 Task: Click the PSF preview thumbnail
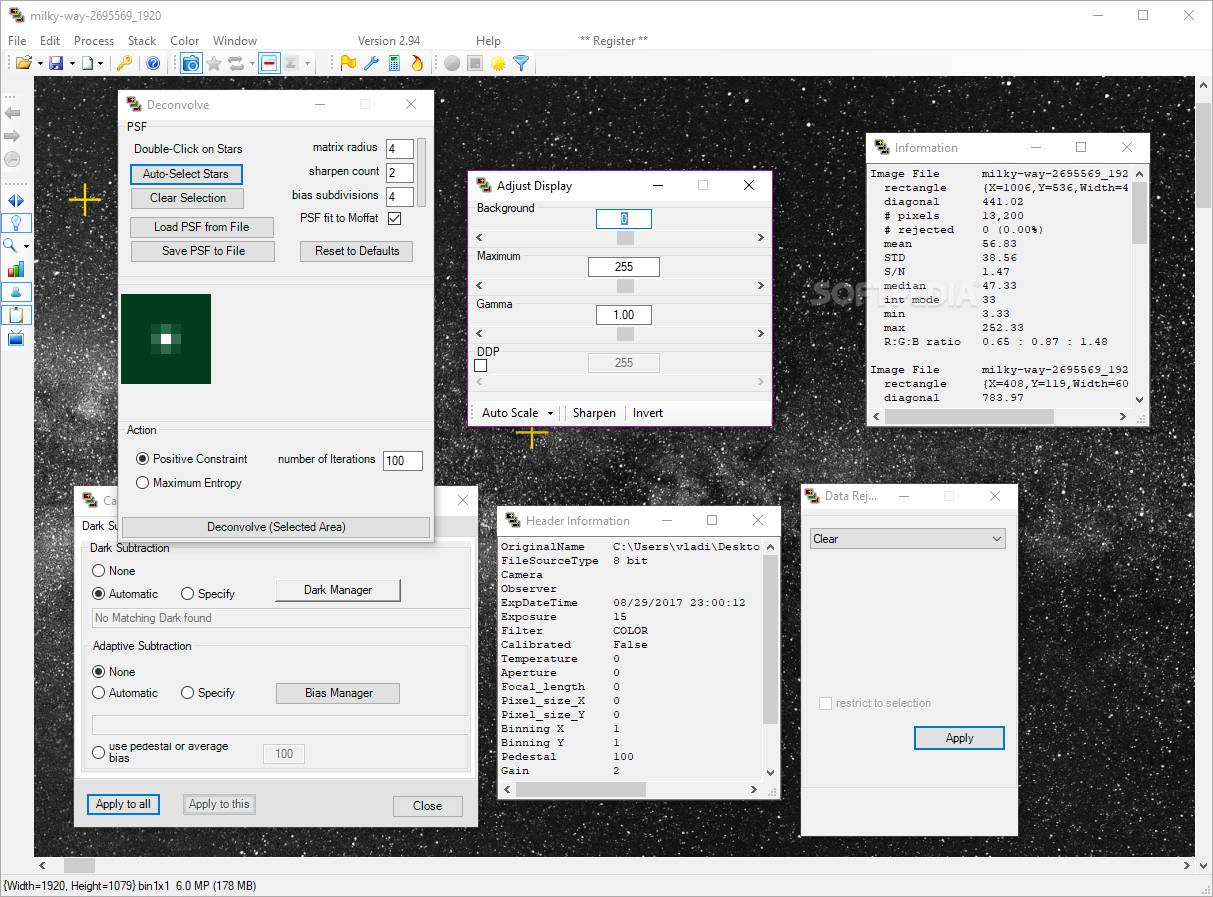(166, 339)
